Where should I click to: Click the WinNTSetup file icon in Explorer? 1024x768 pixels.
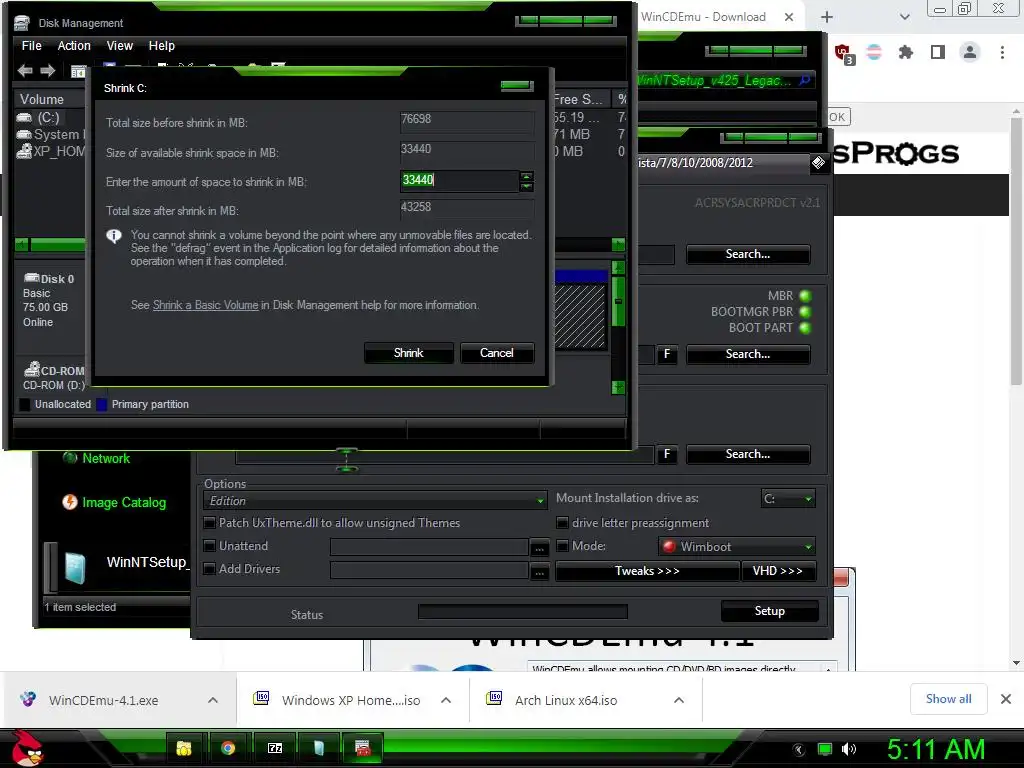(76, 568)
